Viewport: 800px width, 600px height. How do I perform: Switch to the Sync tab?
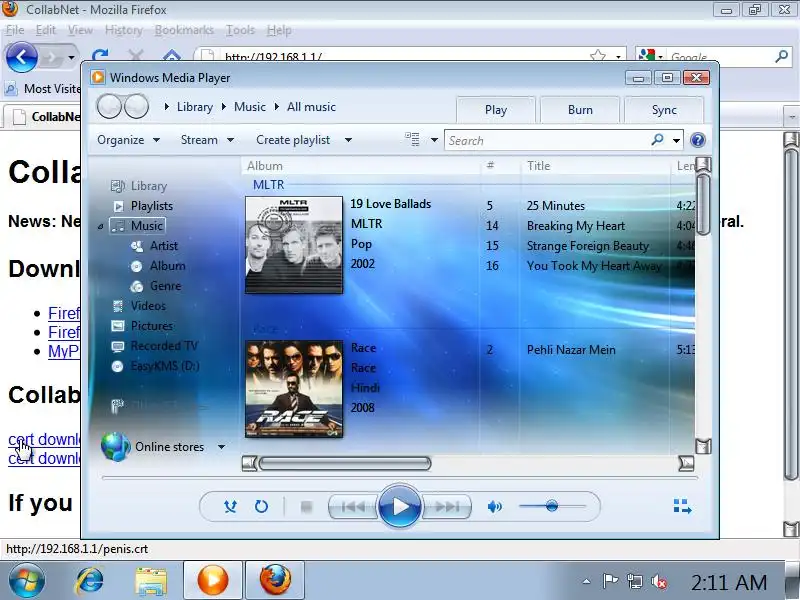click(664, 110)
